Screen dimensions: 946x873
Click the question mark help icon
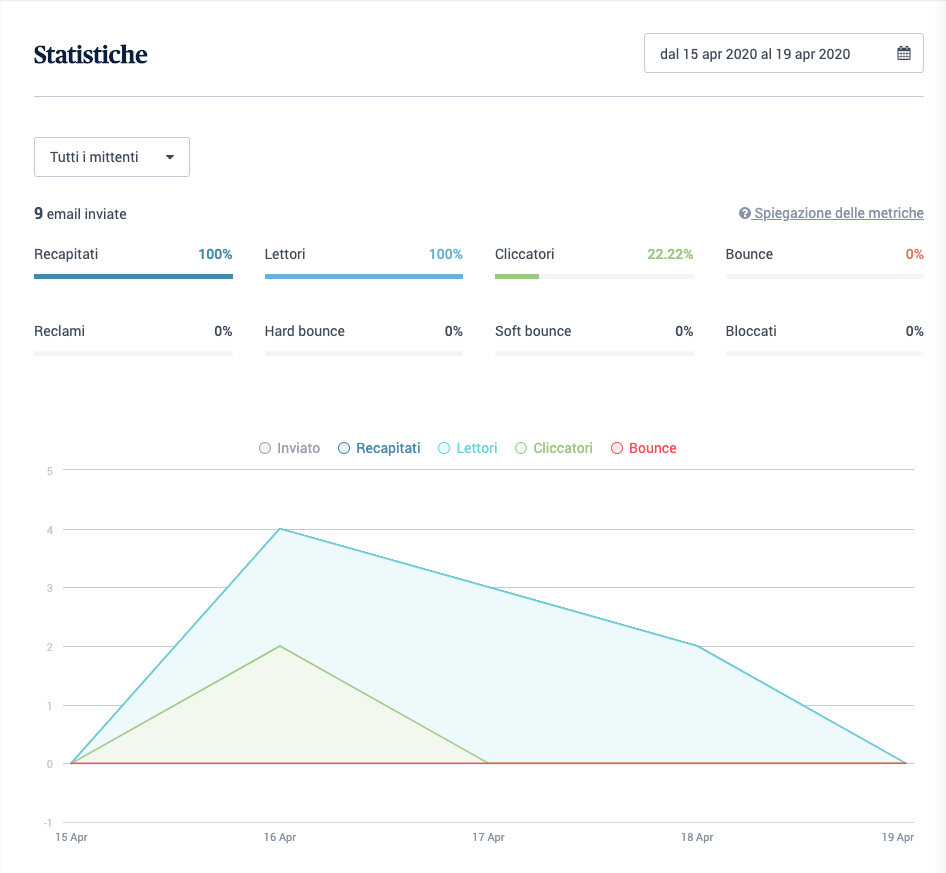pyautogui.click(x=744, y=214)
